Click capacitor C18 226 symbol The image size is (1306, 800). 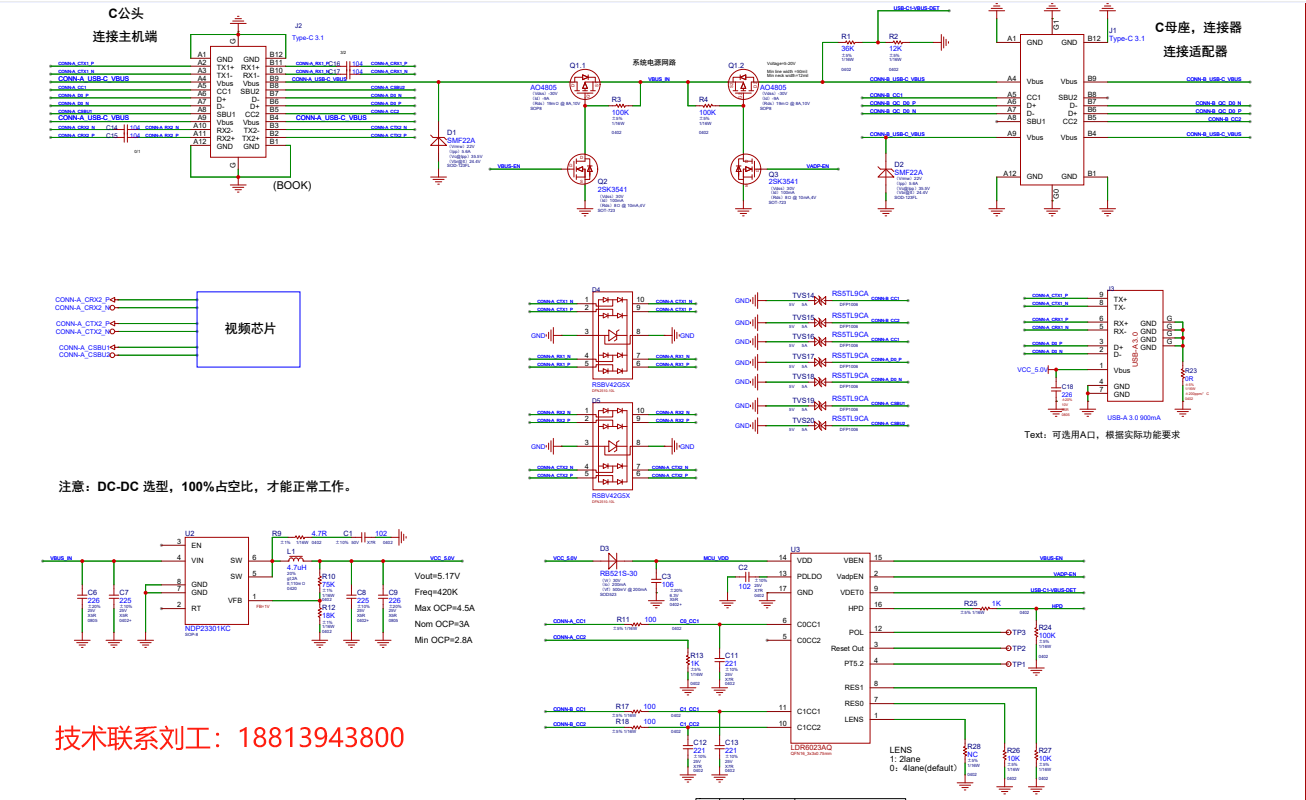tap(1056, 389)
